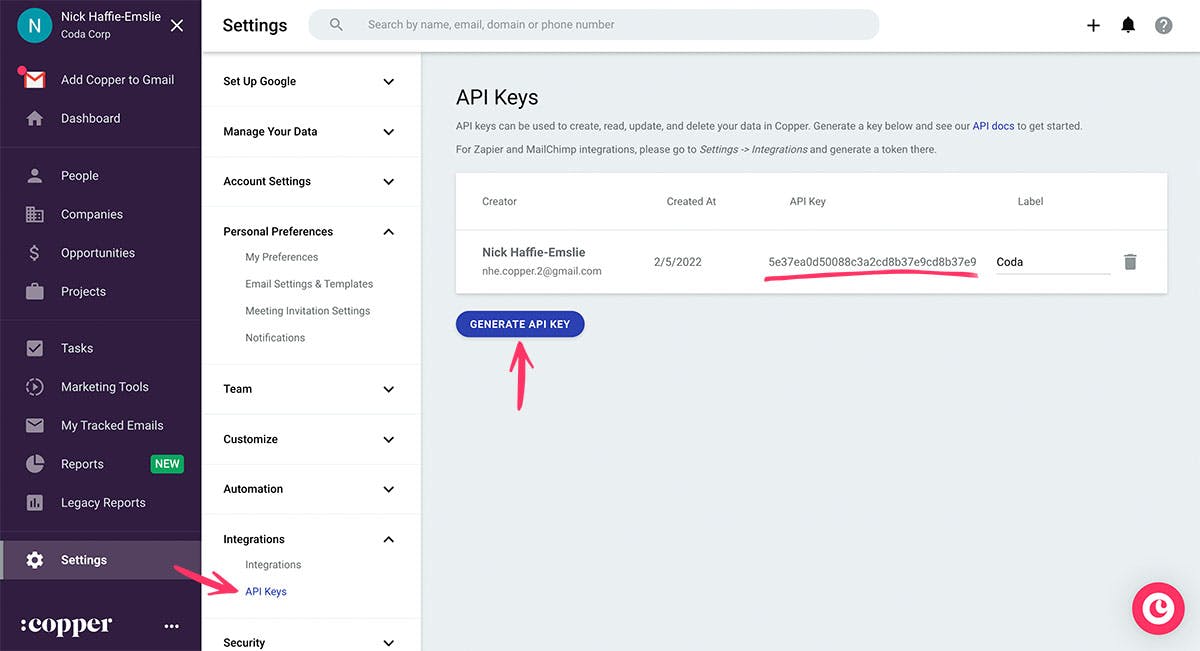
Task: Open notifications bell icon
Action: [1128, 25]
